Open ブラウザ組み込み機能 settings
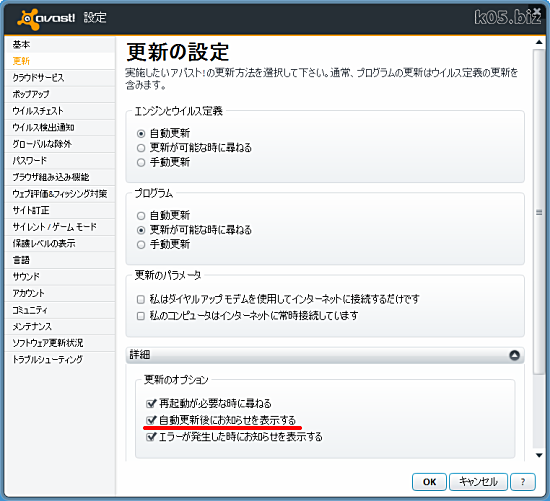The height and width of the screenshot is (501, 550). click(x=60, y=177)
